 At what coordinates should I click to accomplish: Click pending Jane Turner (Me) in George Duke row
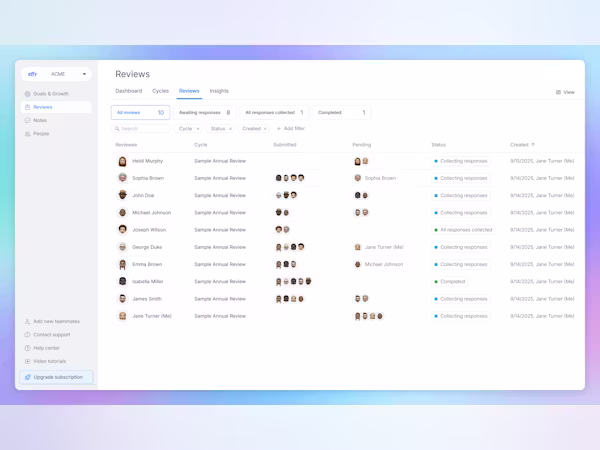379,247
